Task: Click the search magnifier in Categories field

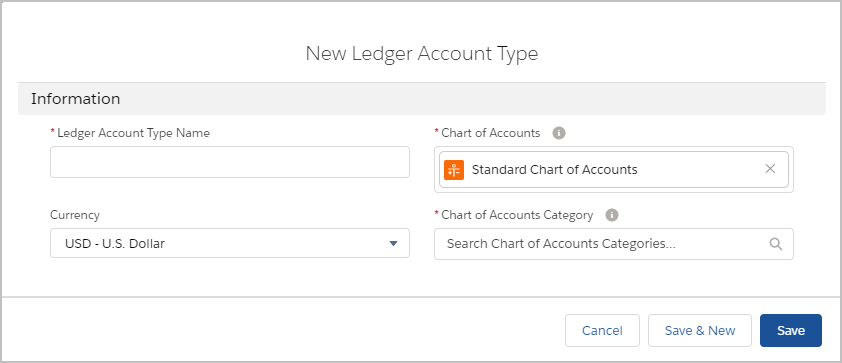Action: click(x=775, y=244)
